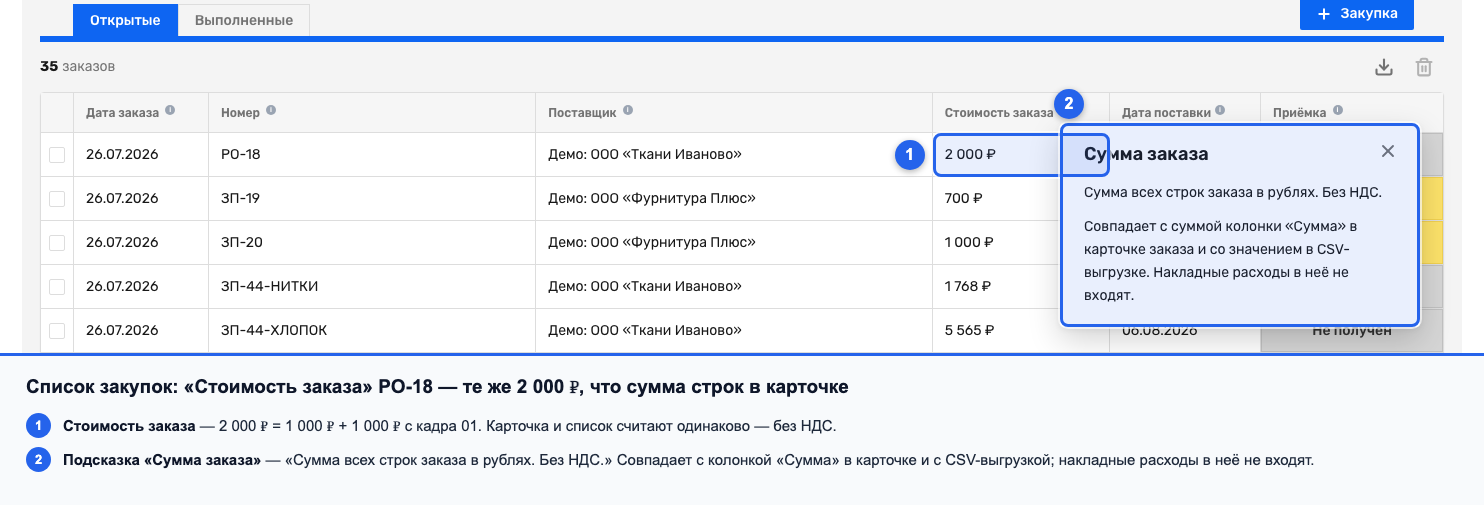This screenshot has width=1484, height=505.
Task: Tick the checkbox for order ЗП-19
Action: click(57, 199)
